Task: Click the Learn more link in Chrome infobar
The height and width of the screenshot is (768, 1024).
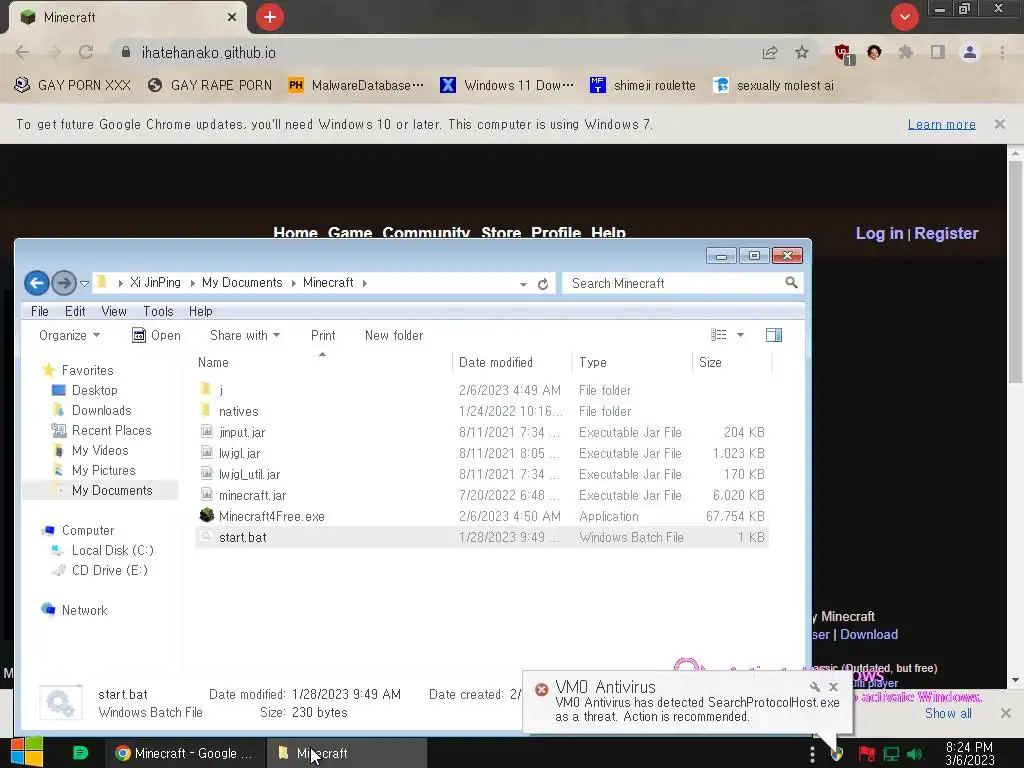Action: (941, 124)
